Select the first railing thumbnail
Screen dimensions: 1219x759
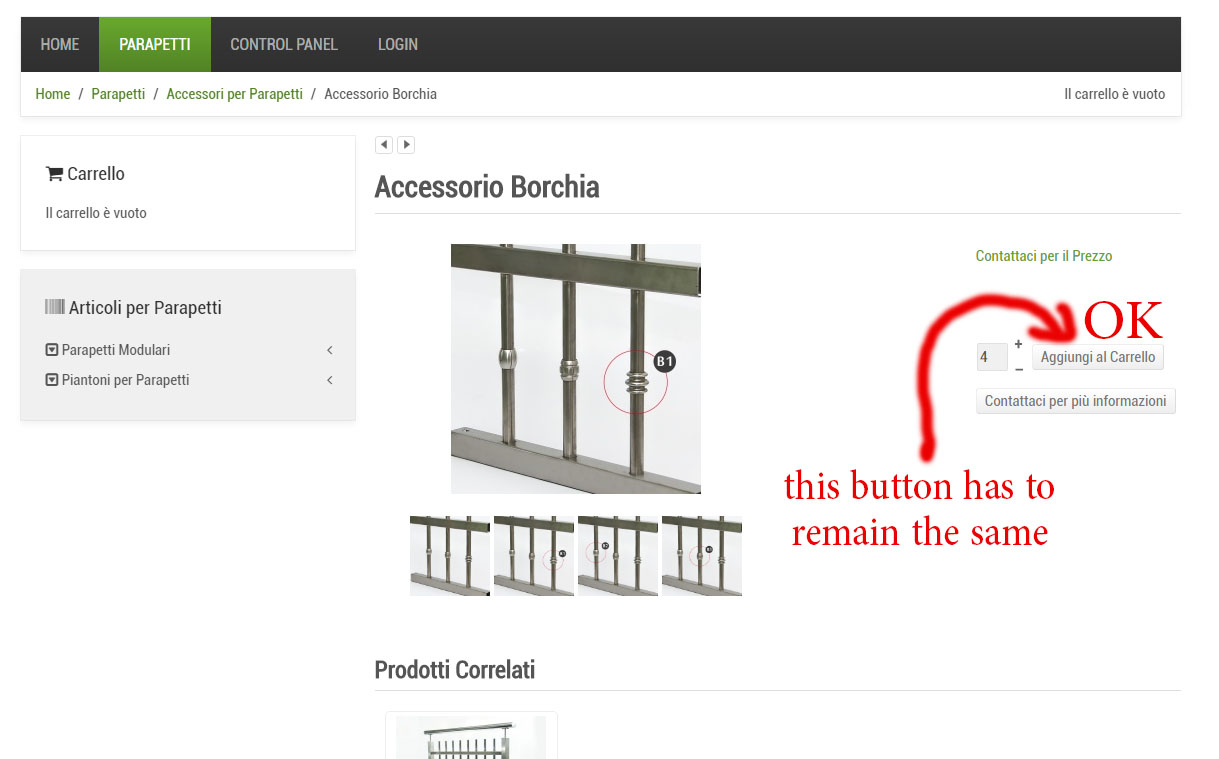pyautogui.click(x=450, y=556)
